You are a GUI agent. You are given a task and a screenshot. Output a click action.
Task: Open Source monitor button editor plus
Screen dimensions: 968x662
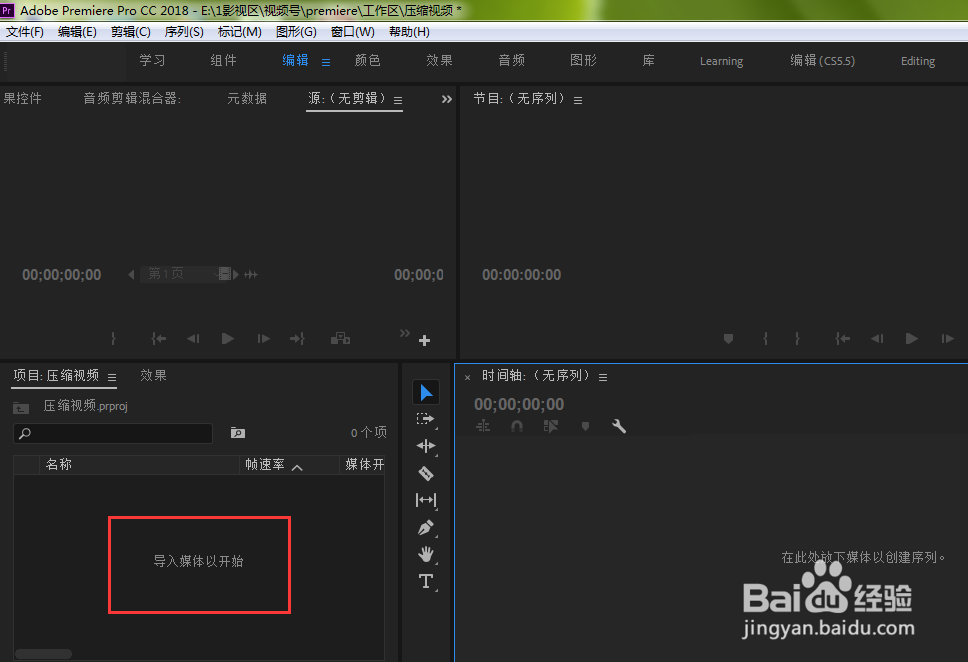tap(424, 340)
